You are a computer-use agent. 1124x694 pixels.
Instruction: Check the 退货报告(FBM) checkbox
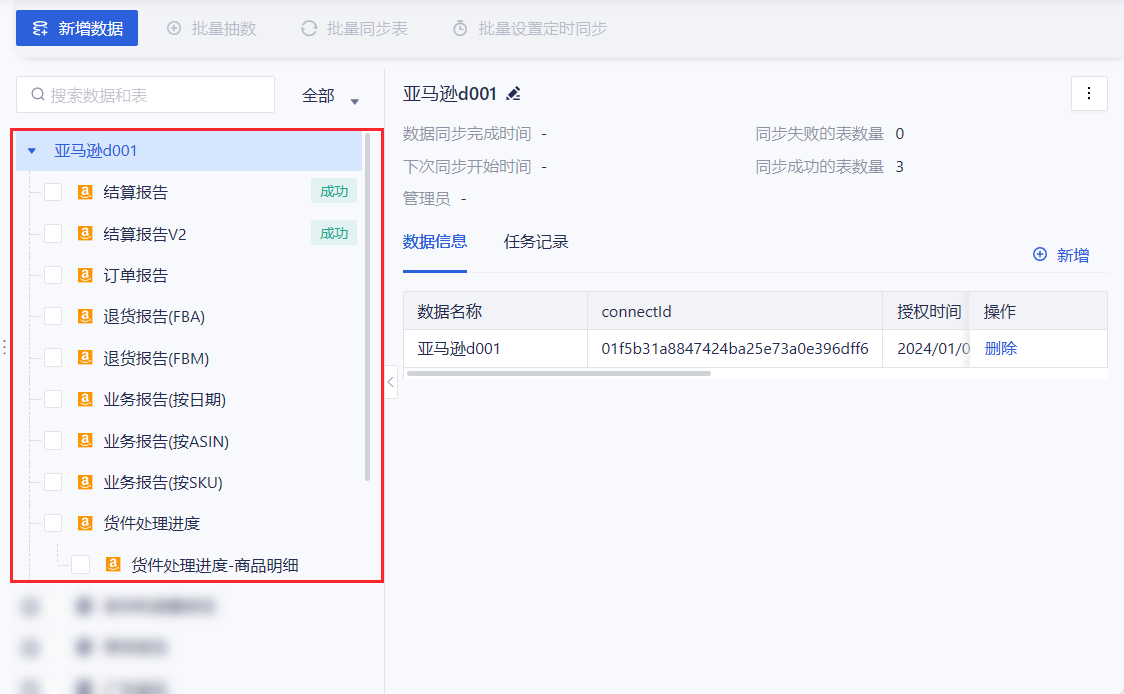coord(53,358)
